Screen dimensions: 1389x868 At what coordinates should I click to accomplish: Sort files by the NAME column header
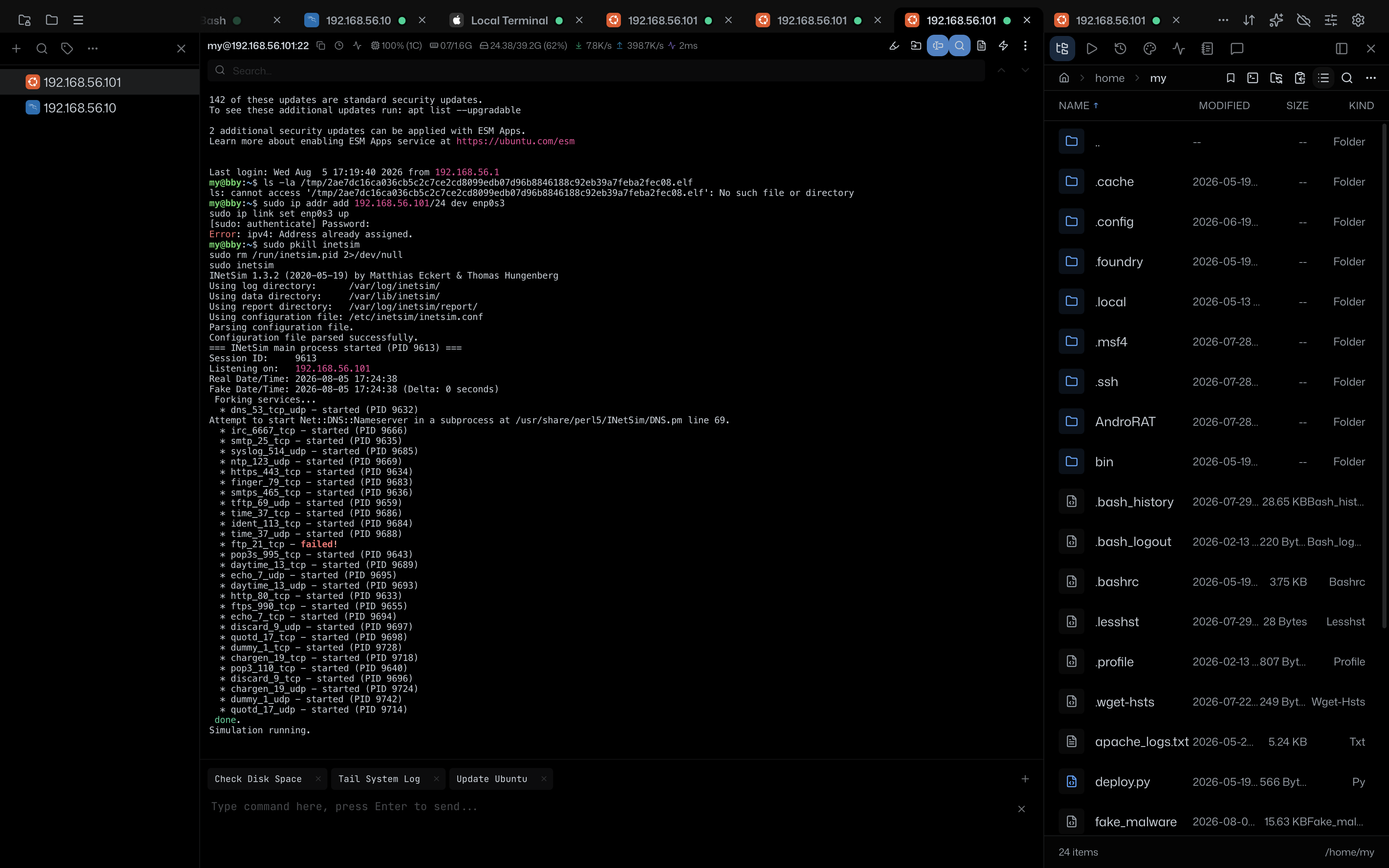point(1078,106)
